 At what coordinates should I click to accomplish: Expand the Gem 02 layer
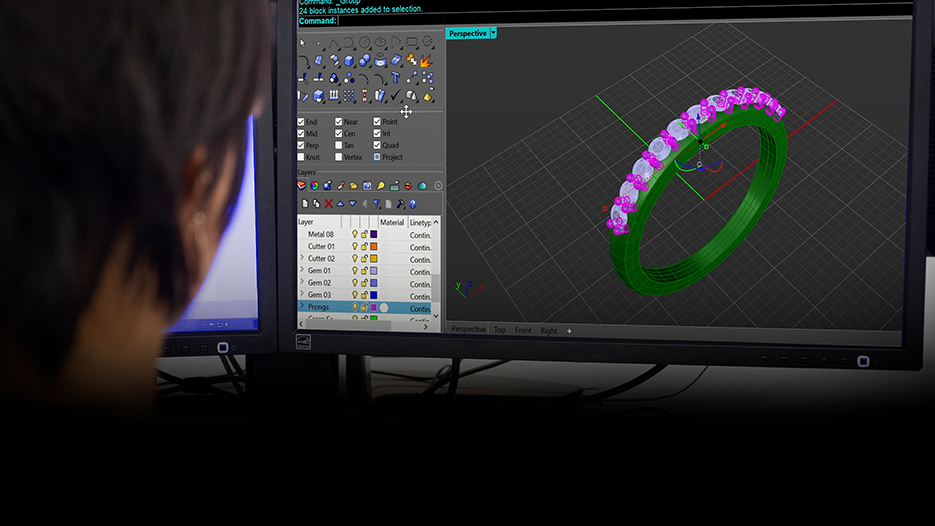(302, 281)
